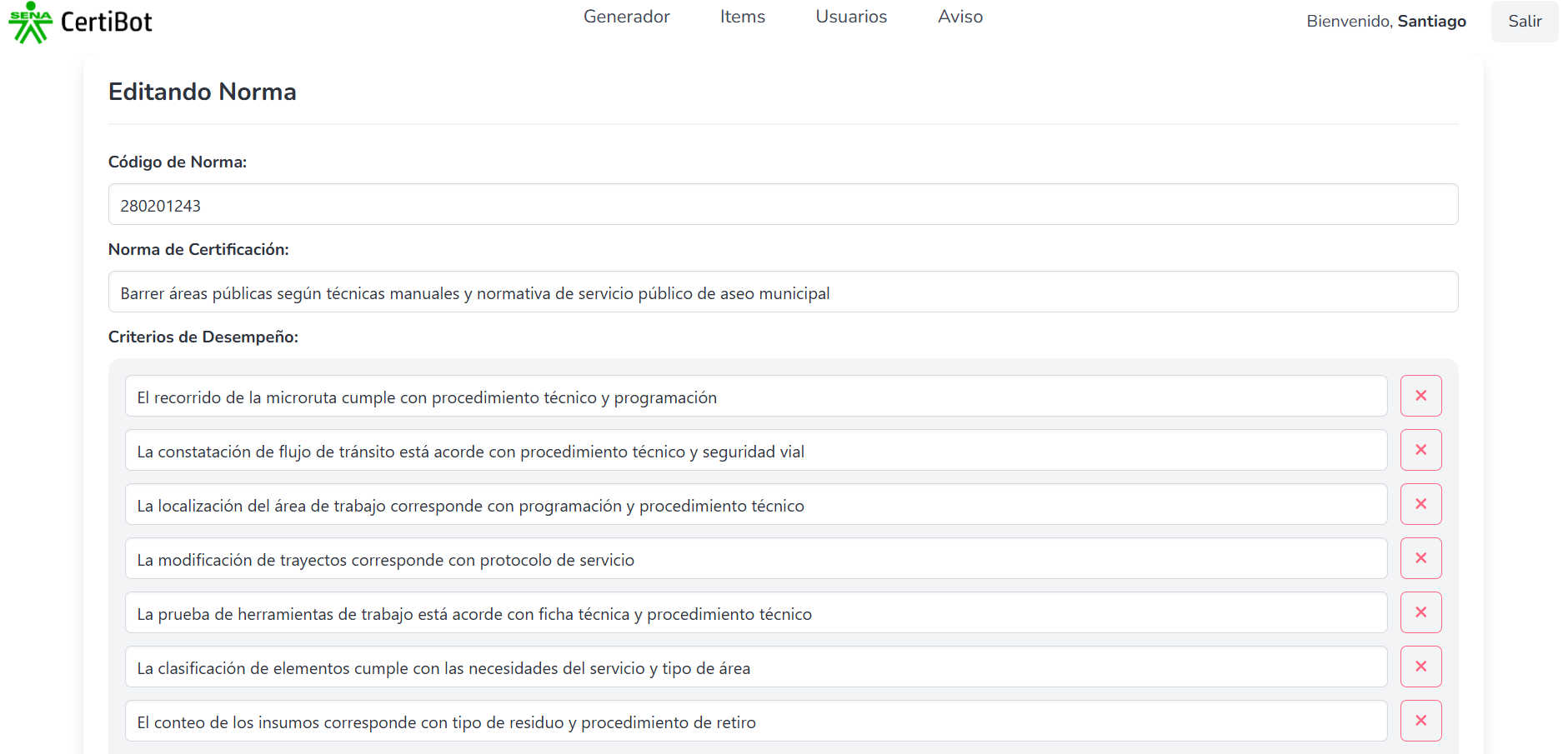
Task: Edit the Código de Norma field
Action: [783, 205]
